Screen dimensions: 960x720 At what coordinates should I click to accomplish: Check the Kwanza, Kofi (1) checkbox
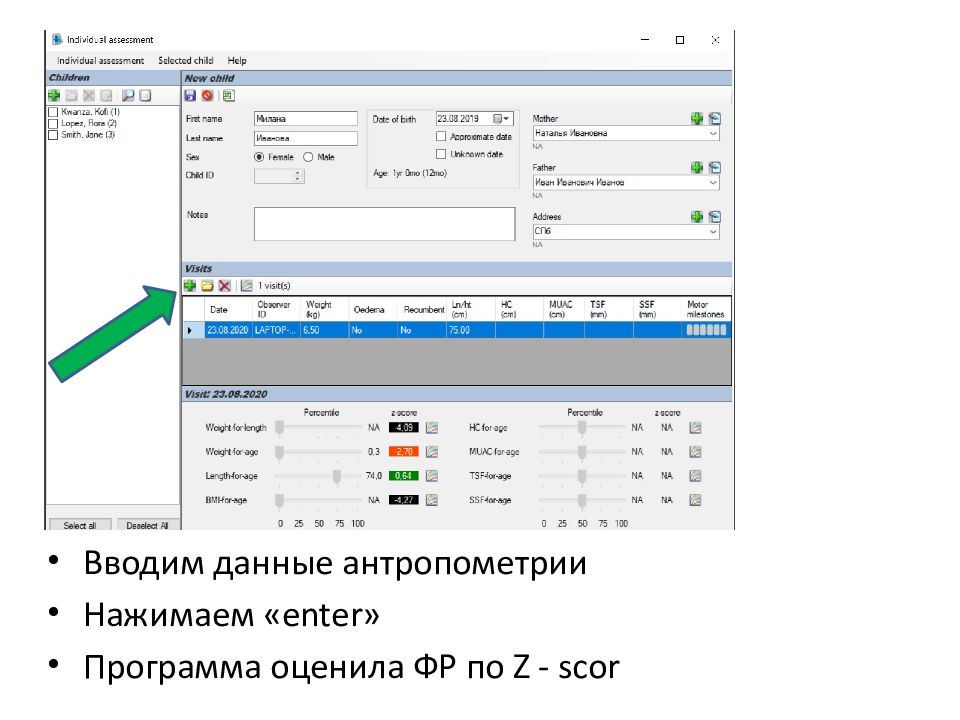[53, 112]
